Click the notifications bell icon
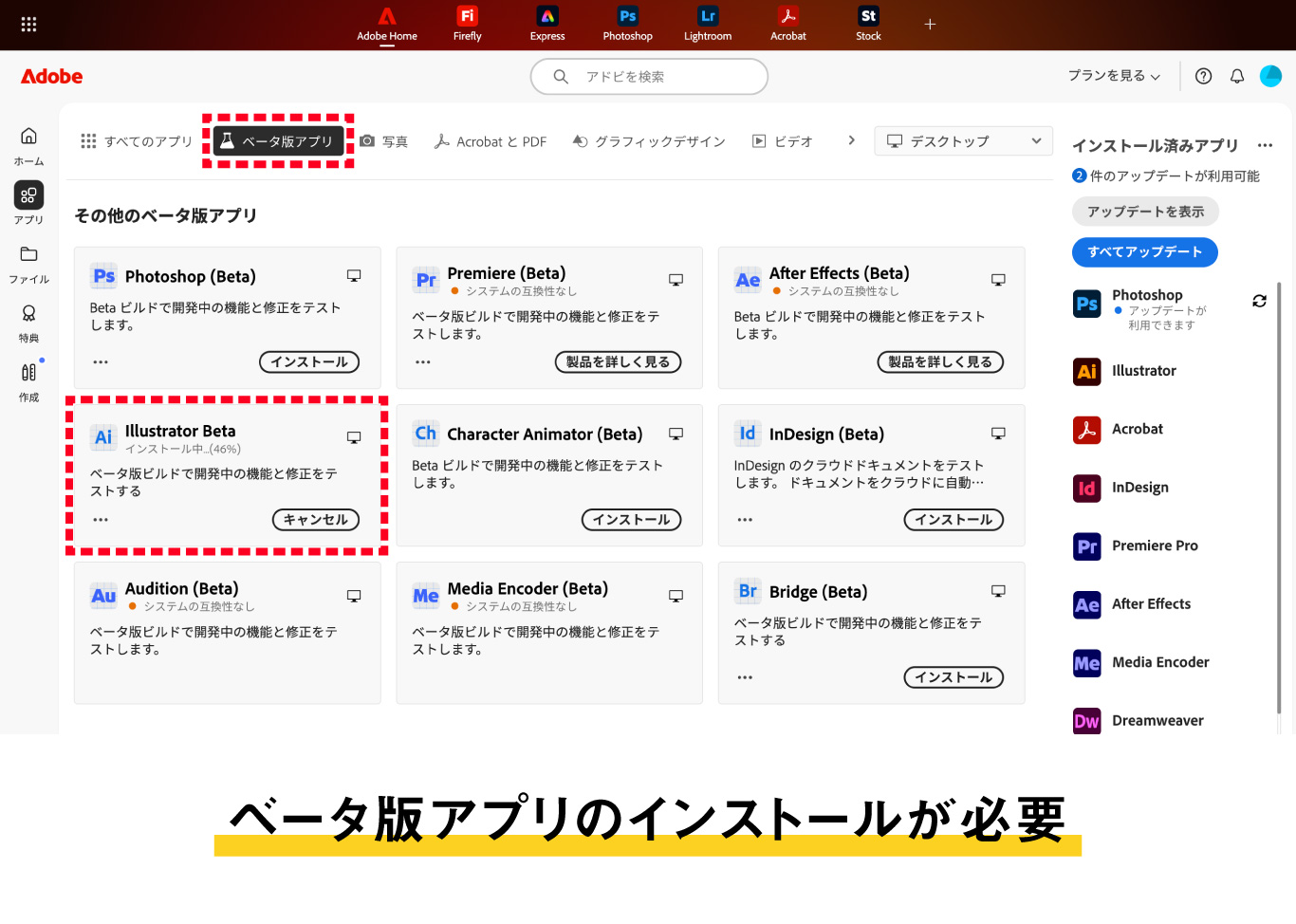The image size is (1296, 924). click(x=1237, y=77)
